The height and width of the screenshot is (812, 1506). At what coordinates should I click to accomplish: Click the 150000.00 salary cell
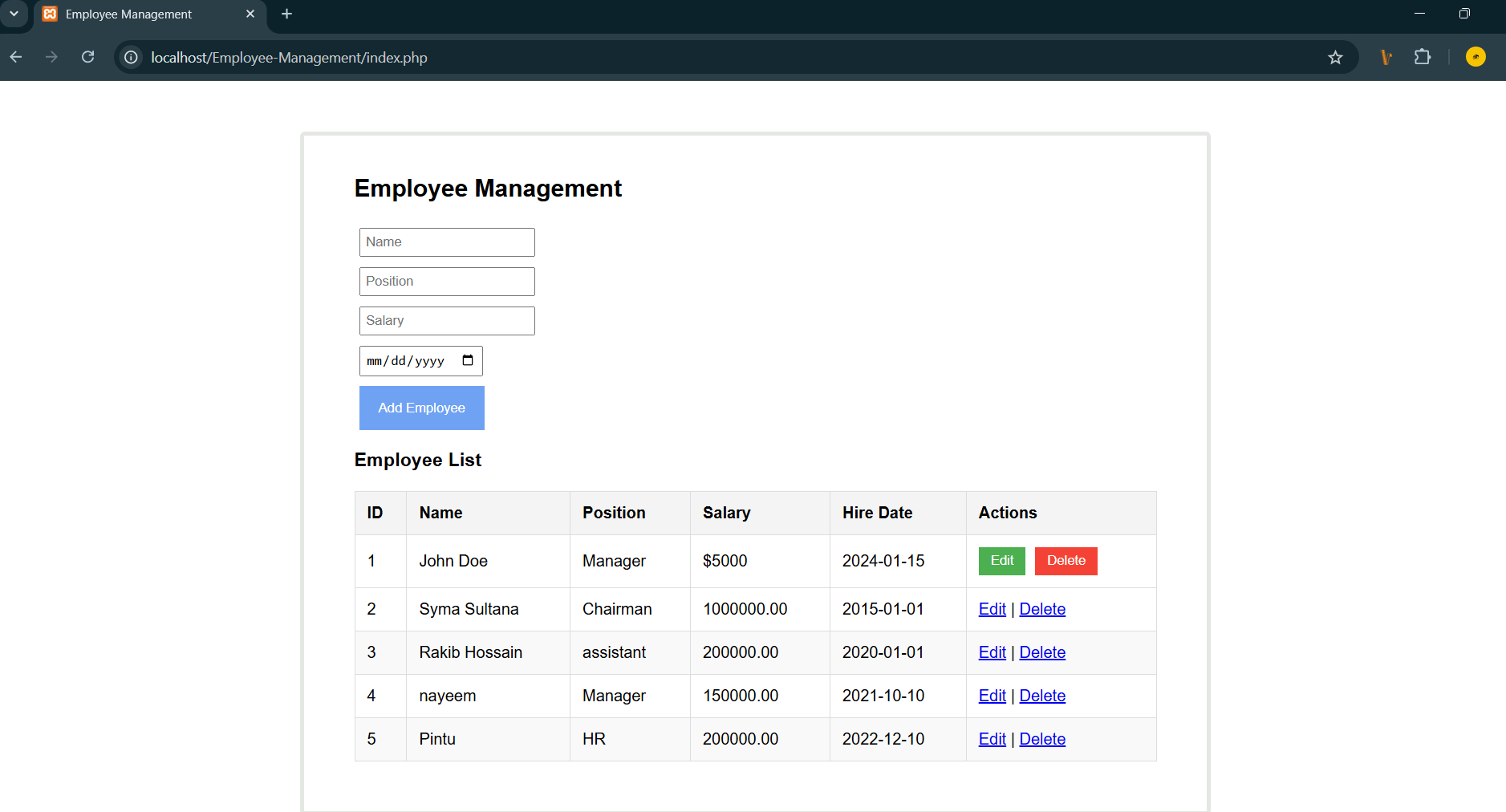click(760, 696)
